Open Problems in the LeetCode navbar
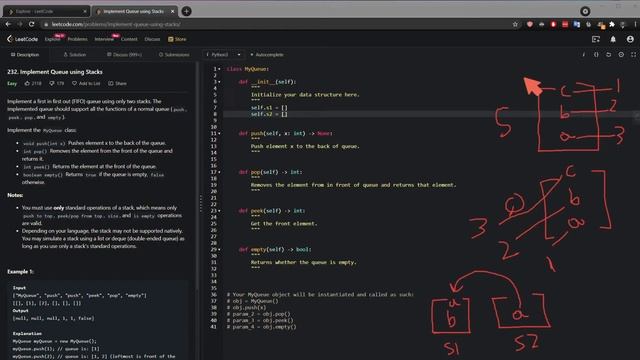 [x=78, y=39]
